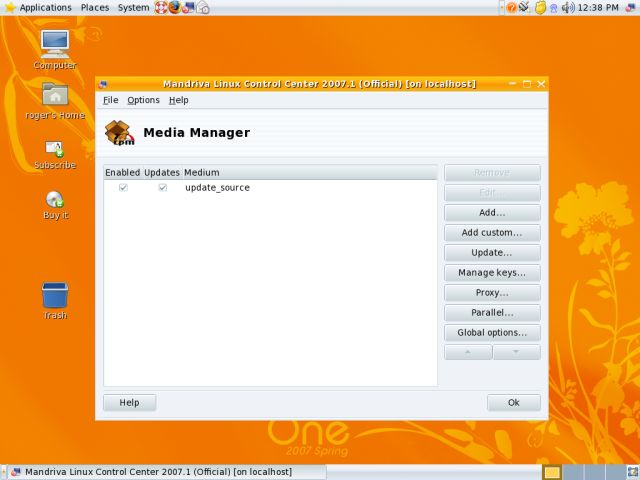
Task: Select the Subscribe desktop icon
Action: coord(55,155)
